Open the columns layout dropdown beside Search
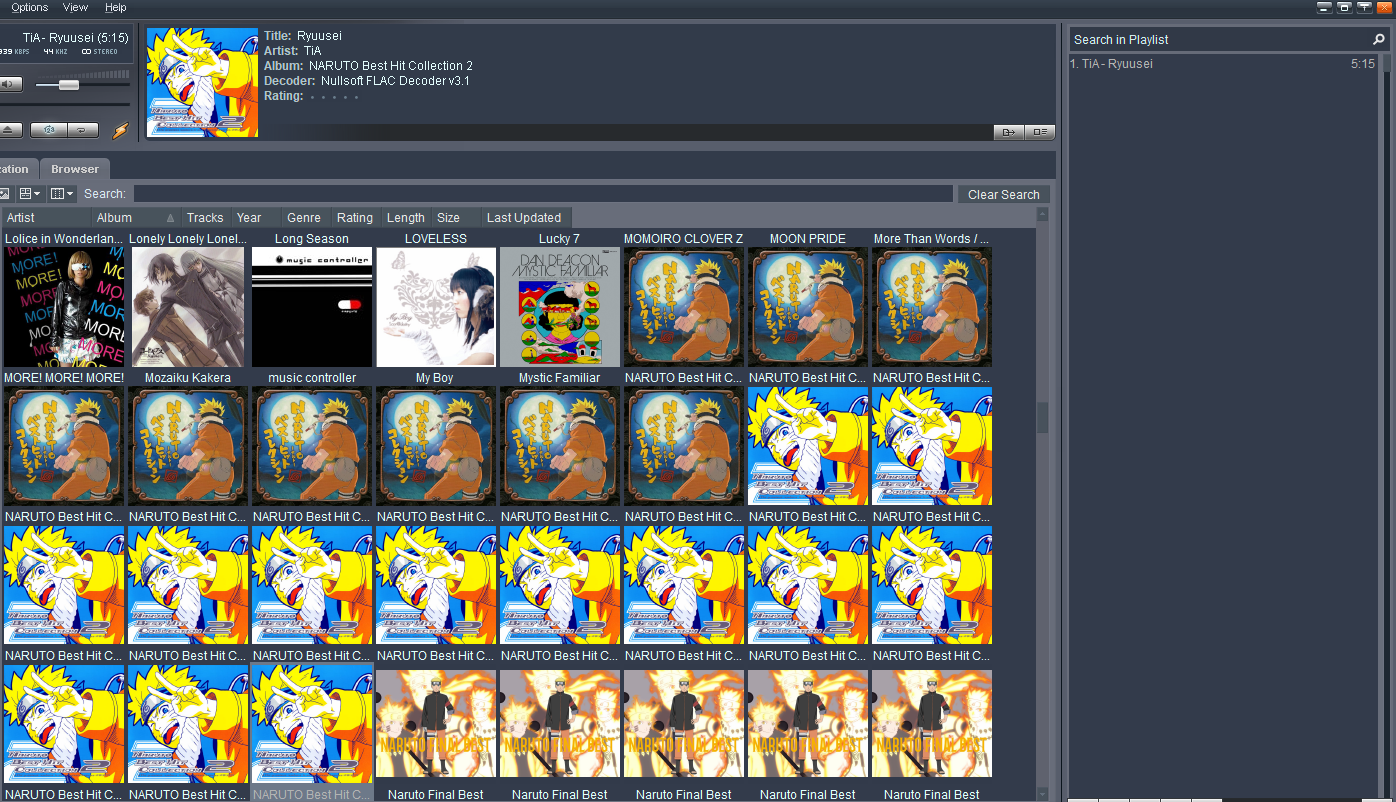This screenshot has height=802, width=1396. tap(62, 193)
